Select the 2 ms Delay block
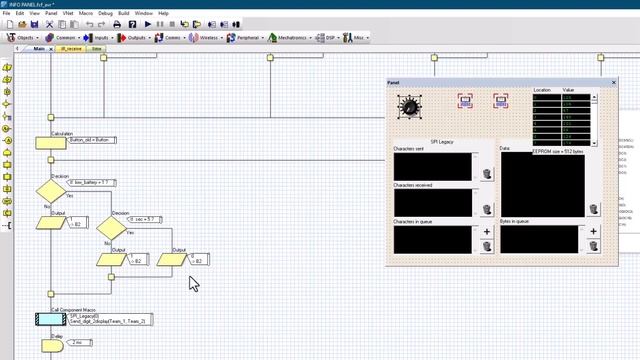The width and height of the screenshot is (640, 360). click(52, 346)
